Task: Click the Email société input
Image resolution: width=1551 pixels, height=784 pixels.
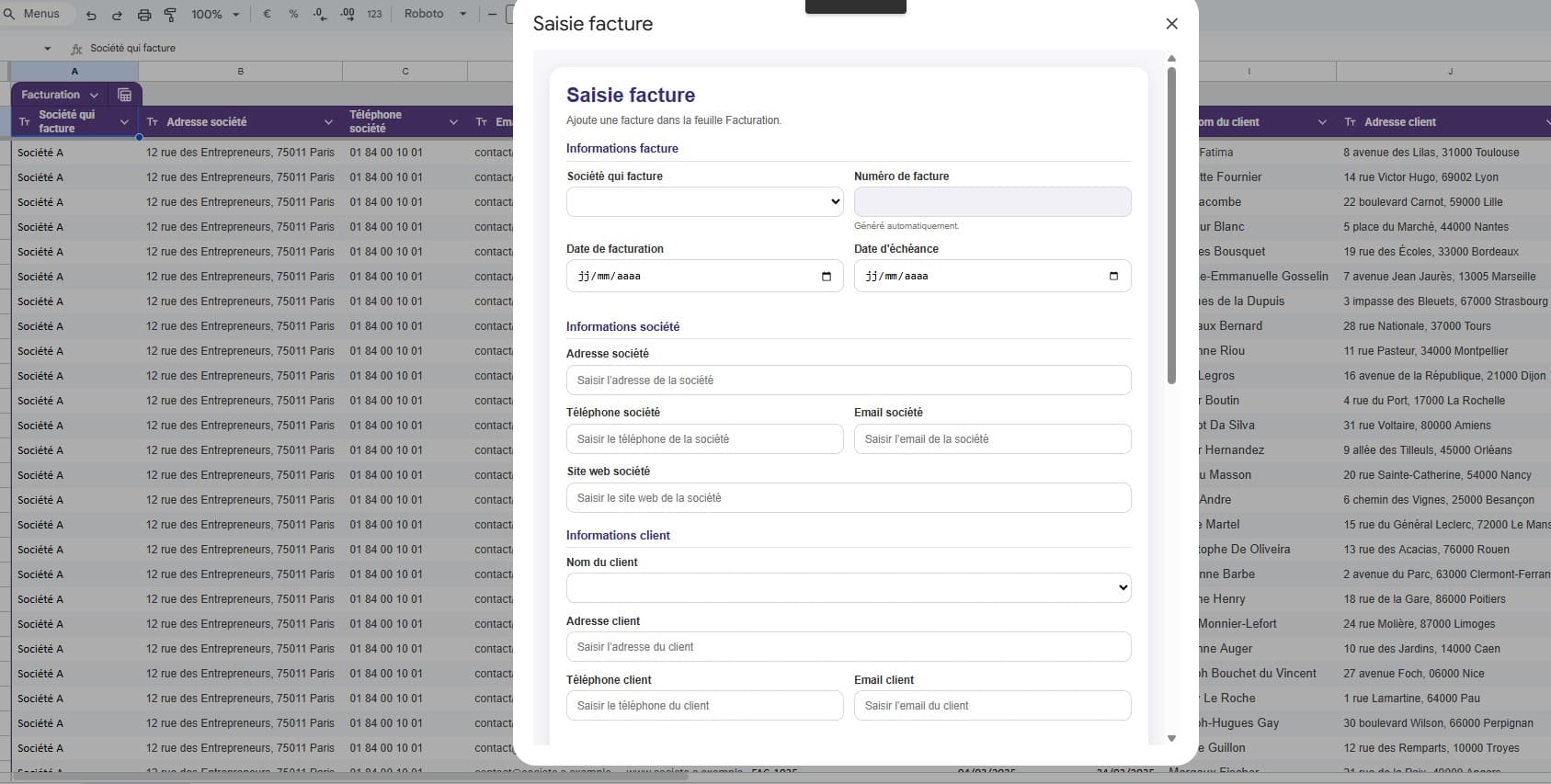Action: coord(993,439)
